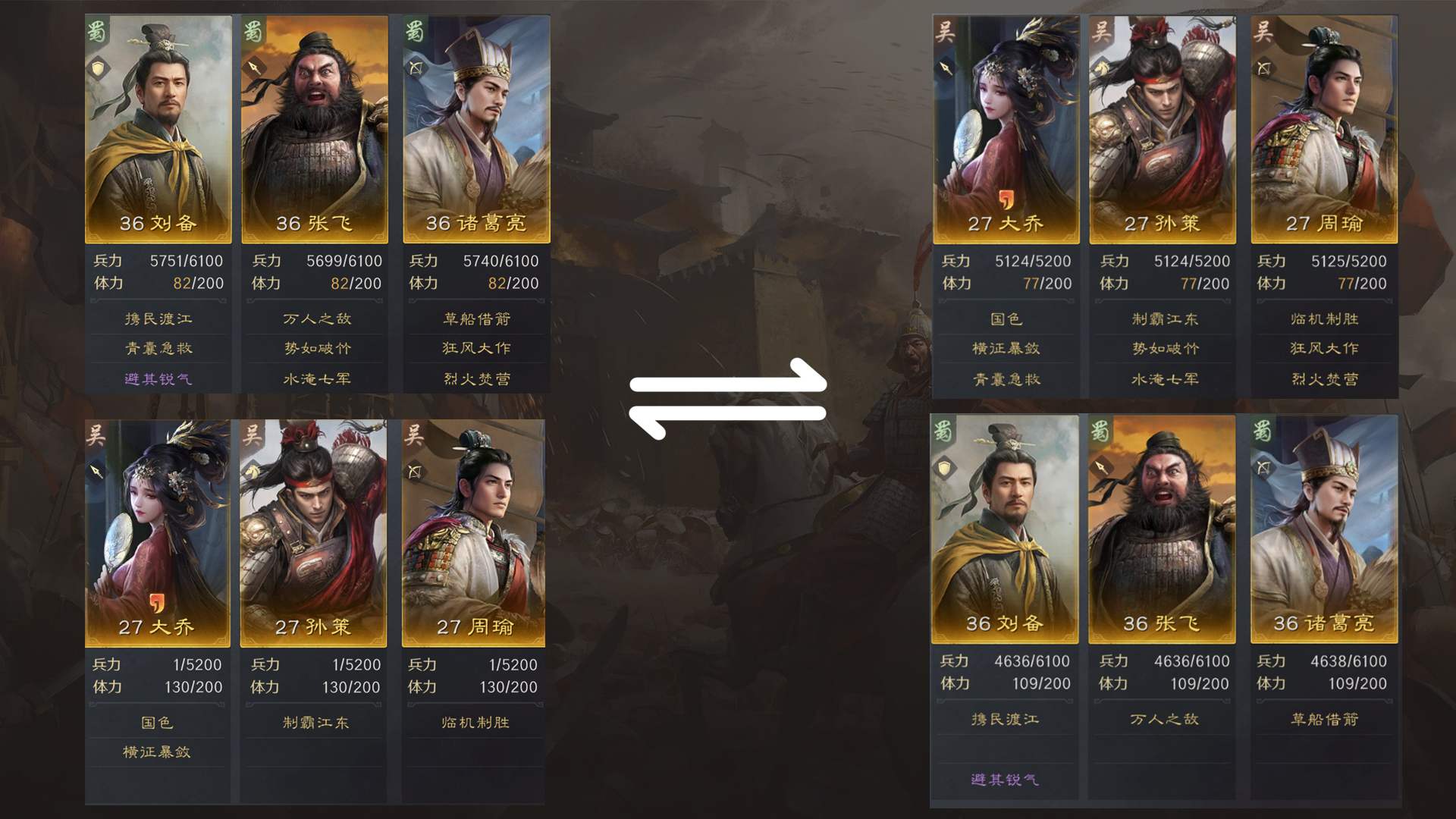The height and width of the screenshot is (819, 1456).
Task: Open 草船借箭 skill under 诸葛亮 with 4638 troops
Action: pos(1324,720)
